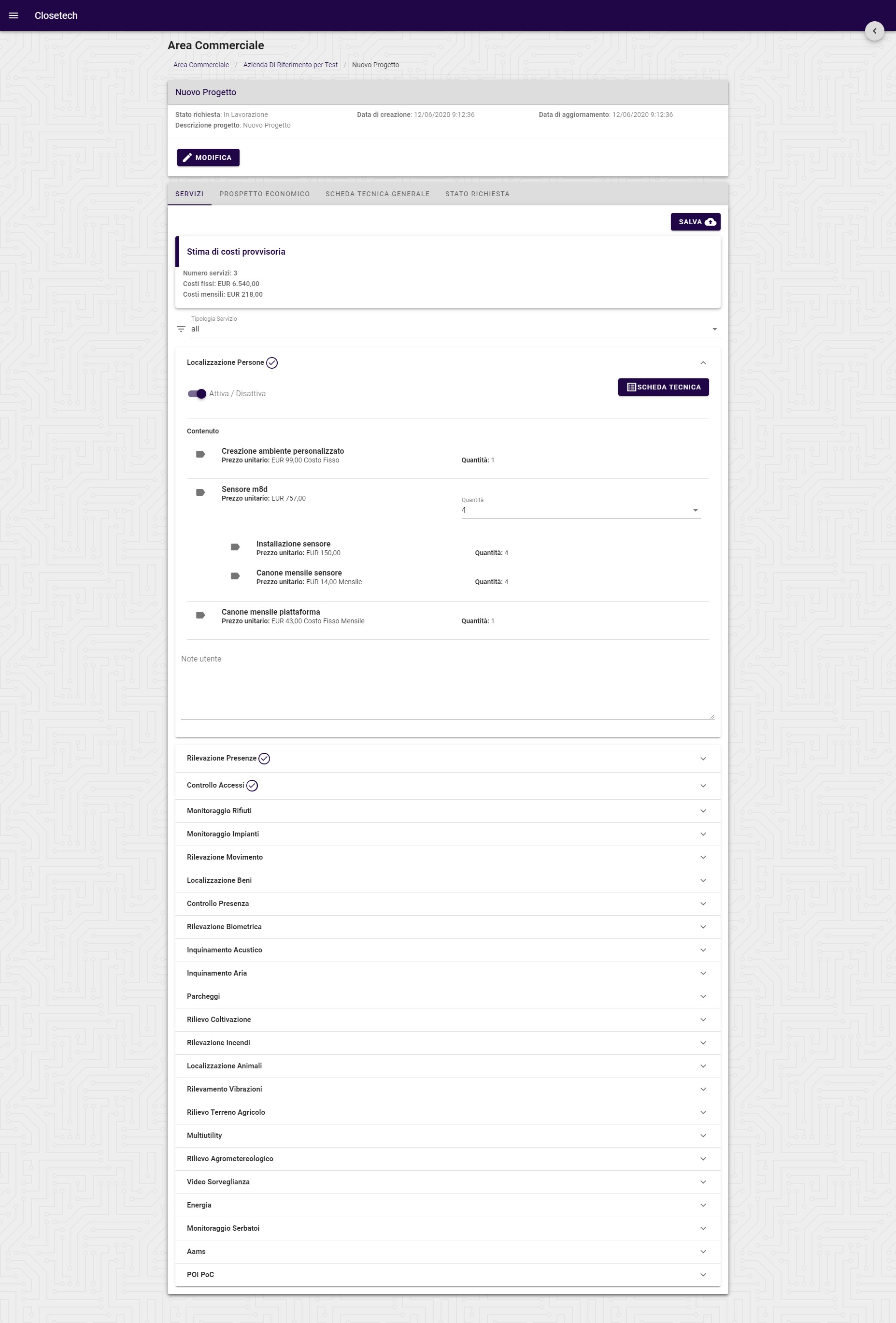Click the Modifica button

coord(208,158)
